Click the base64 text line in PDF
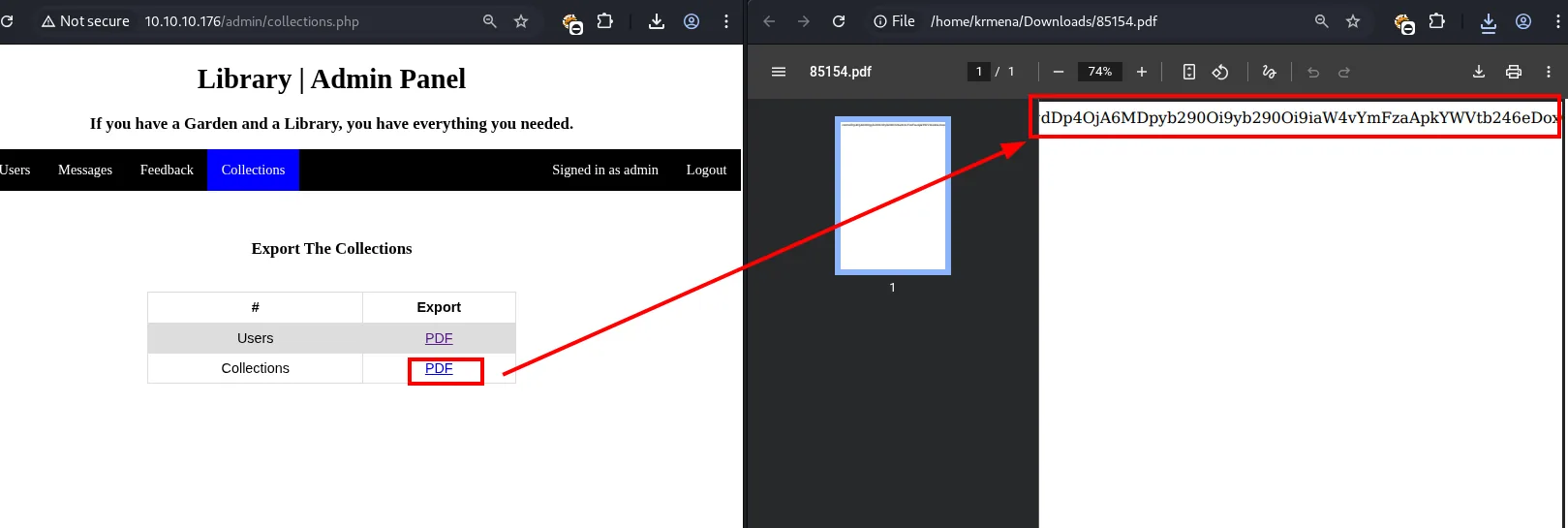Image resolution: width=1568 pixels, height=528 pixels. [1300, 117]
